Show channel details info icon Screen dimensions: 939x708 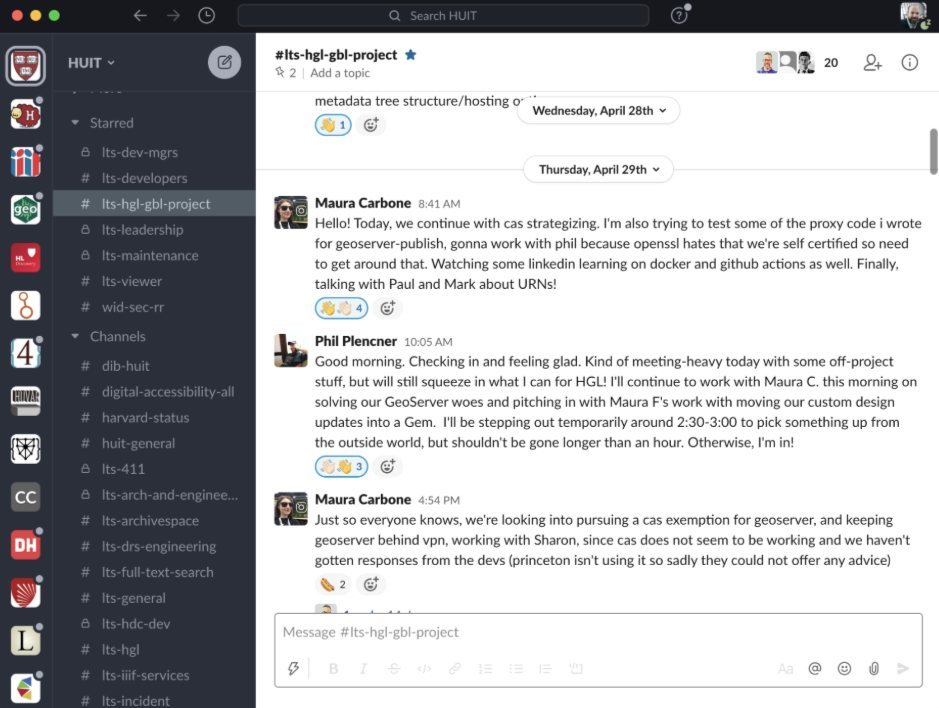tap(910, 62)
